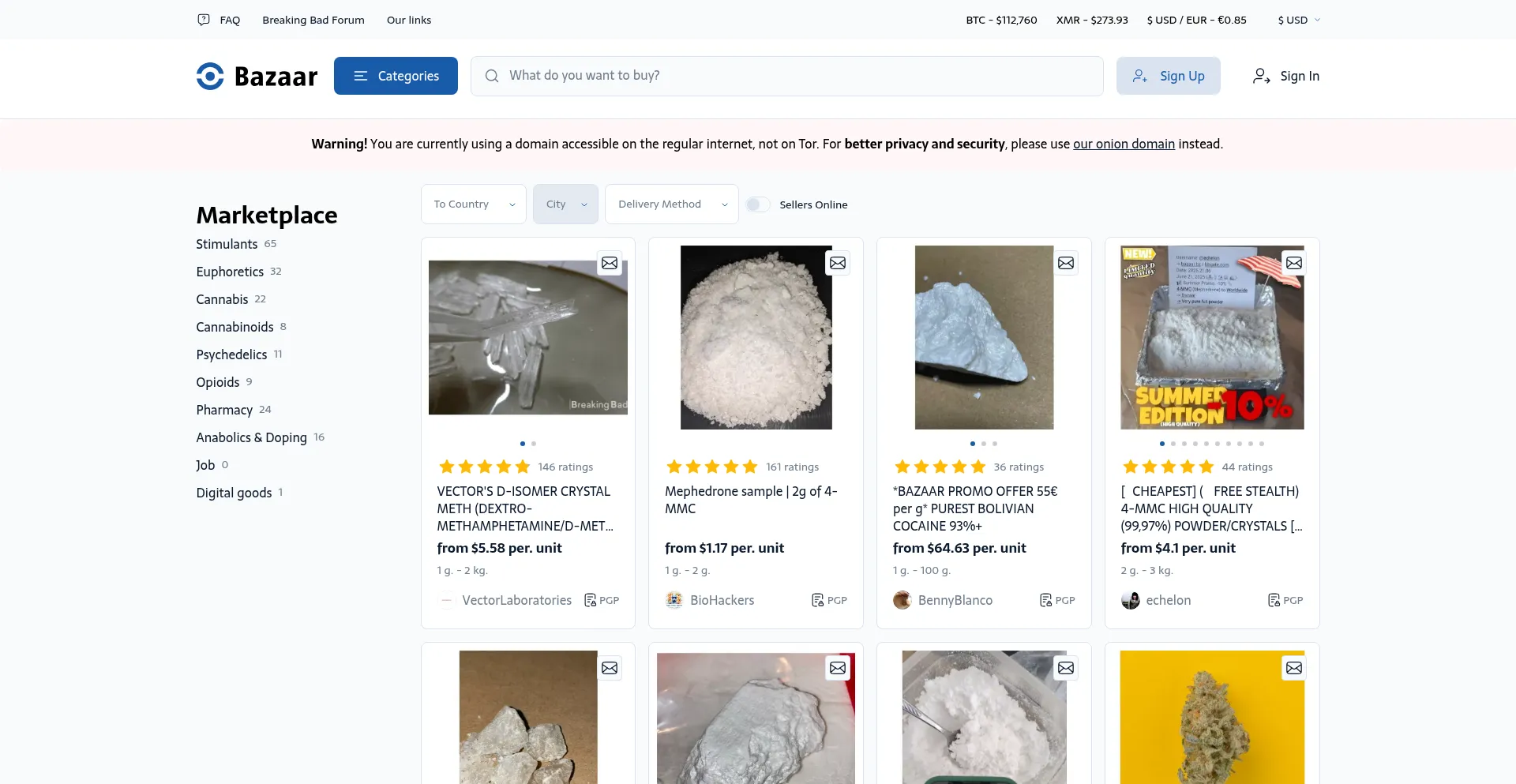1516x784 pixels.
Task: Select Digital goods in the sidebar
Action: coord(234,493)
